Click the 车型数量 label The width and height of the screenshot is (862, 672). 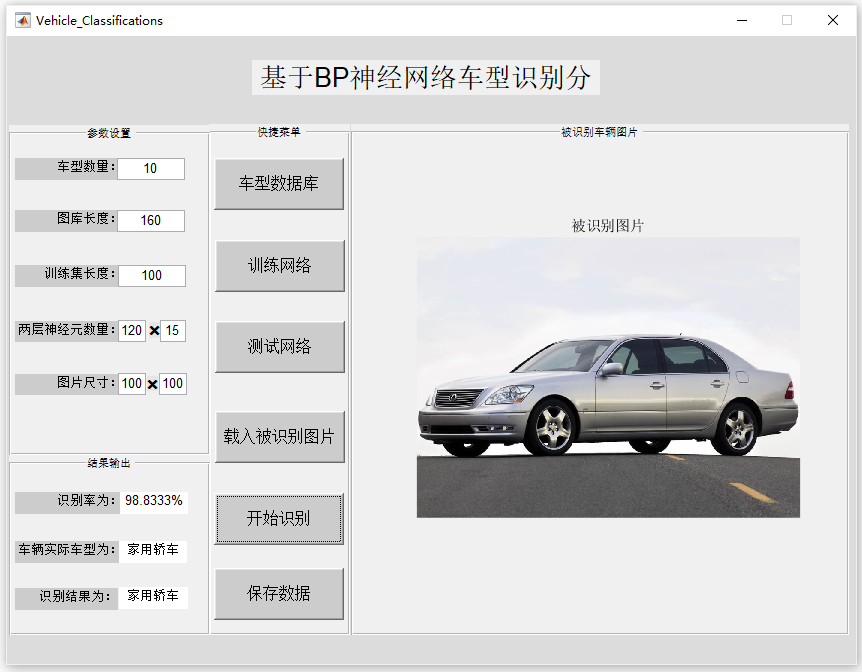[66, 168]
